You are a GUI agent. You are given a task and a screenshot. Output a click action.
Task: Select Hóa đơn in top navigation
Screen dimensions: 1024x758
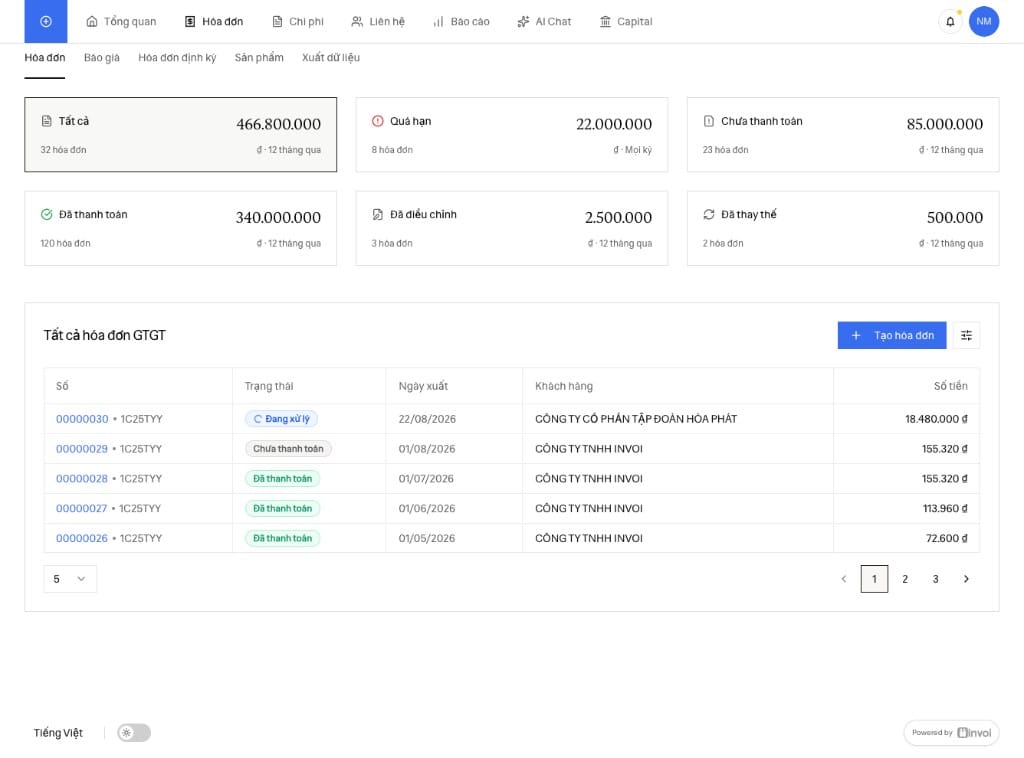pyautogui.click(x=214, y=22)
